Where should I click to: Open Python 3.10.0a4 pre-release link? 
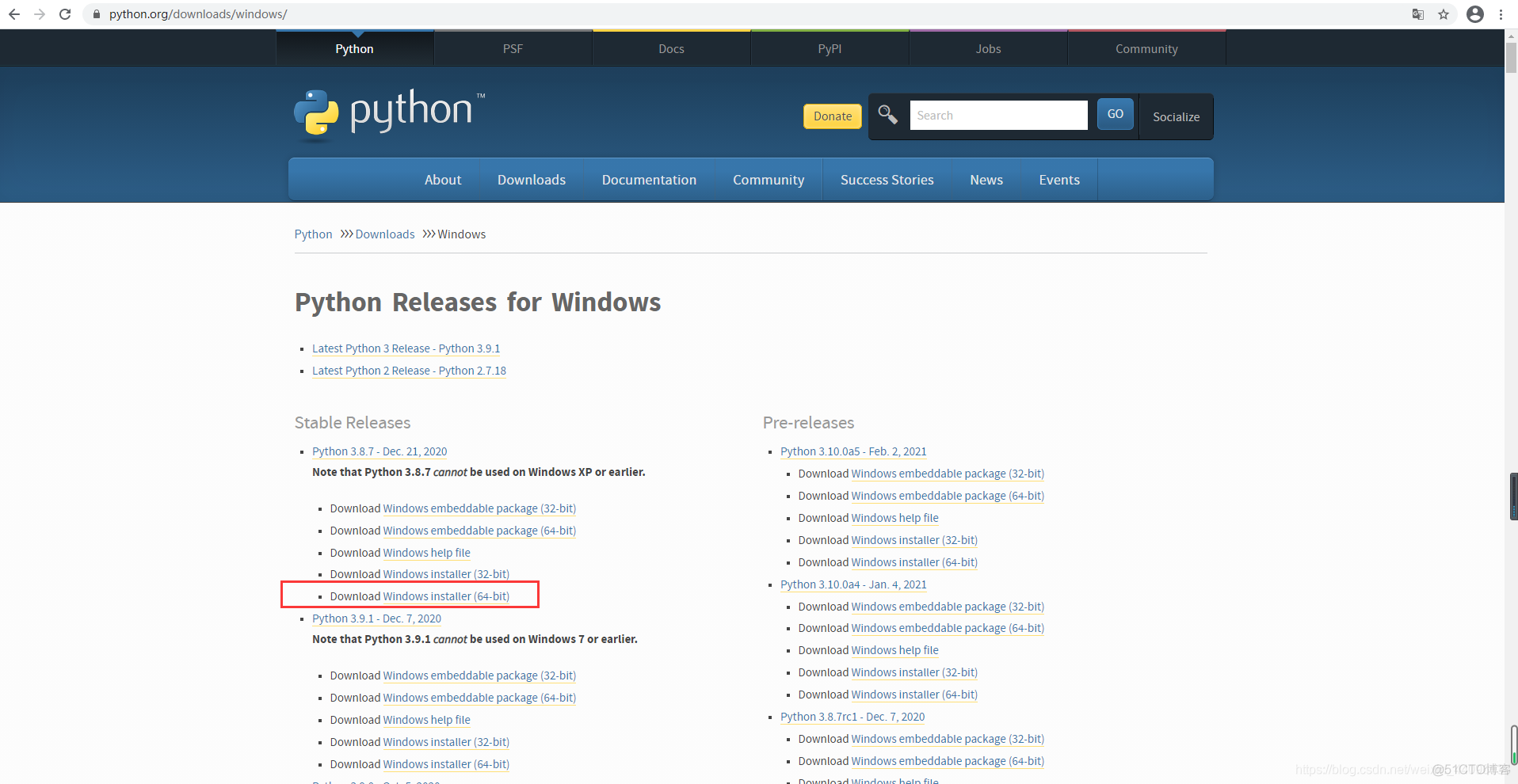(853, 584)
